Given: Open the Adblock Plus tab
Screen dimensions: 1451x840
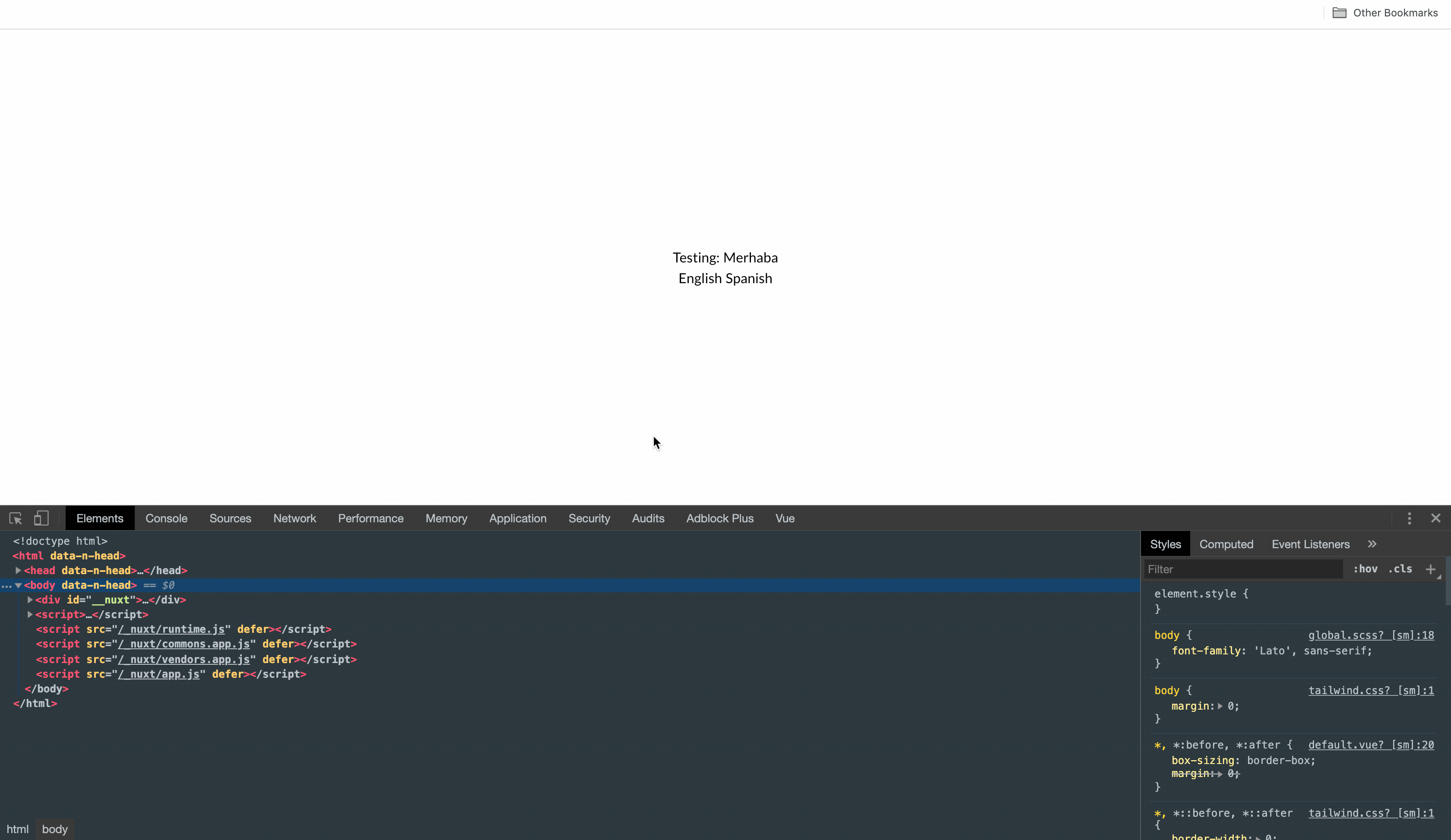Looking at the screenshot, I should click(x=720, y=518).
